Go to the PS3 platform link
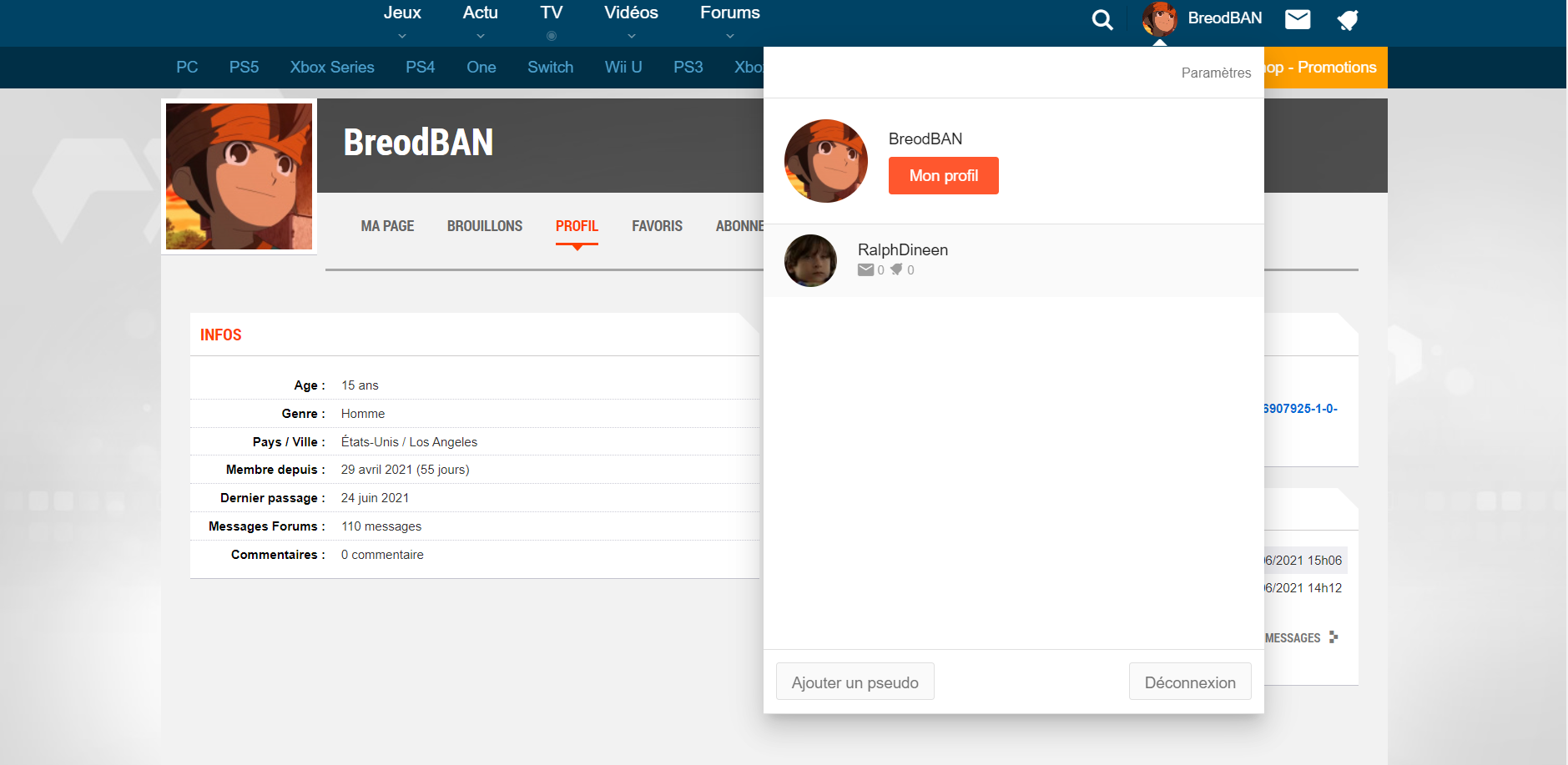The height and width of the screenshot is (765, 1568). (688, 68)
